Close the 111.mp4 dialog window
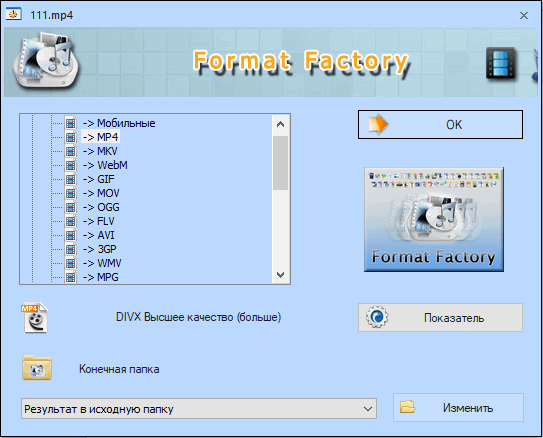543x438 pixels. point(524,15)
